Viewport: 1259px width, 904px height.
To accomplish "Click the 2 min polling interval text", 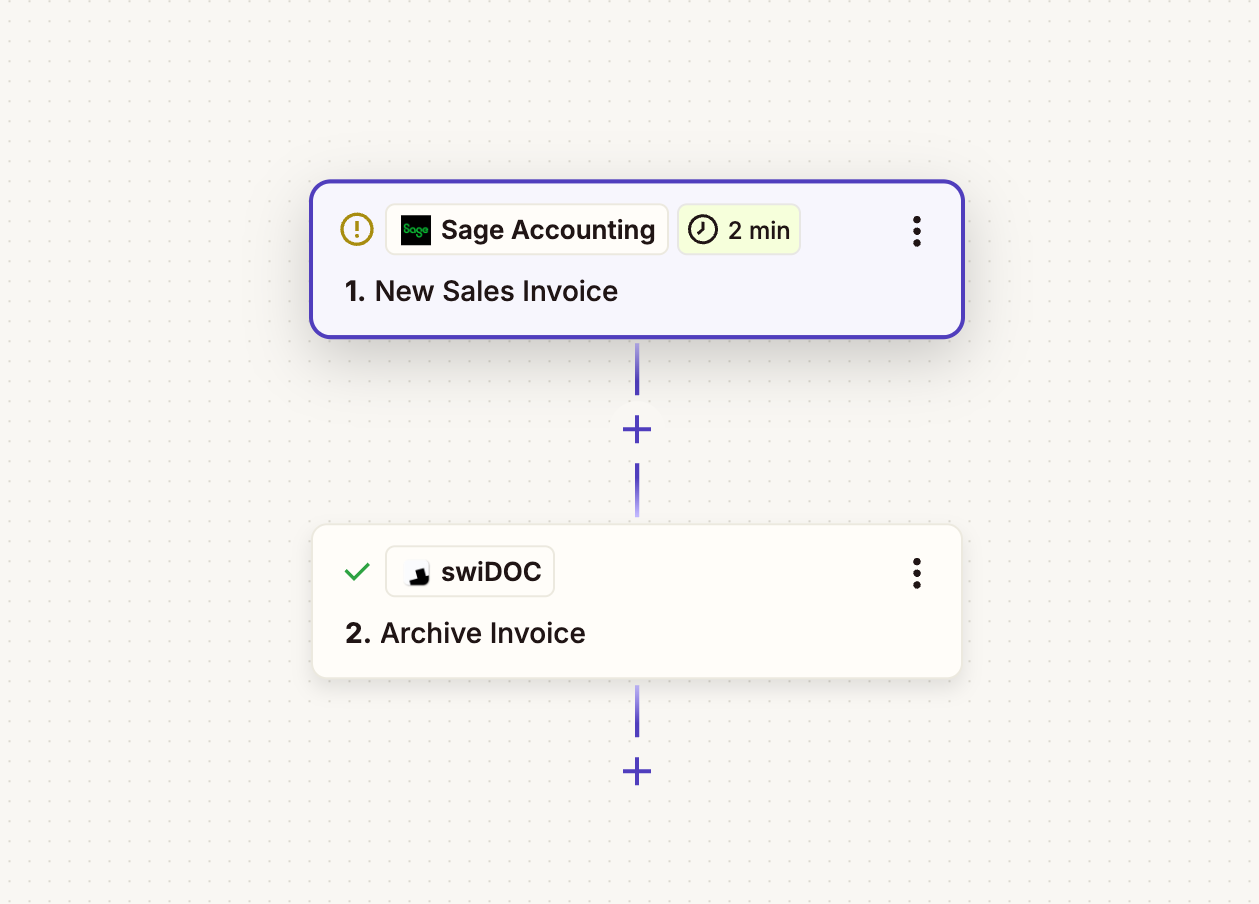I will 758,231.
